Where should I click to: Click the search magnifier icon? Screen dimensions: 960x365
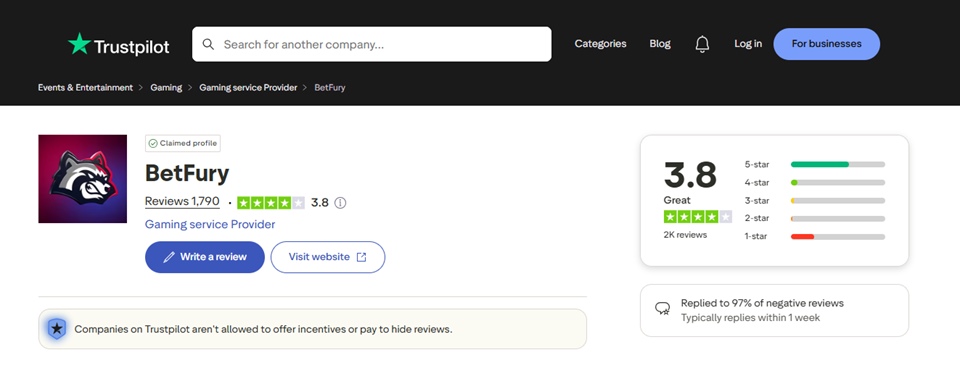coord(208,44)
